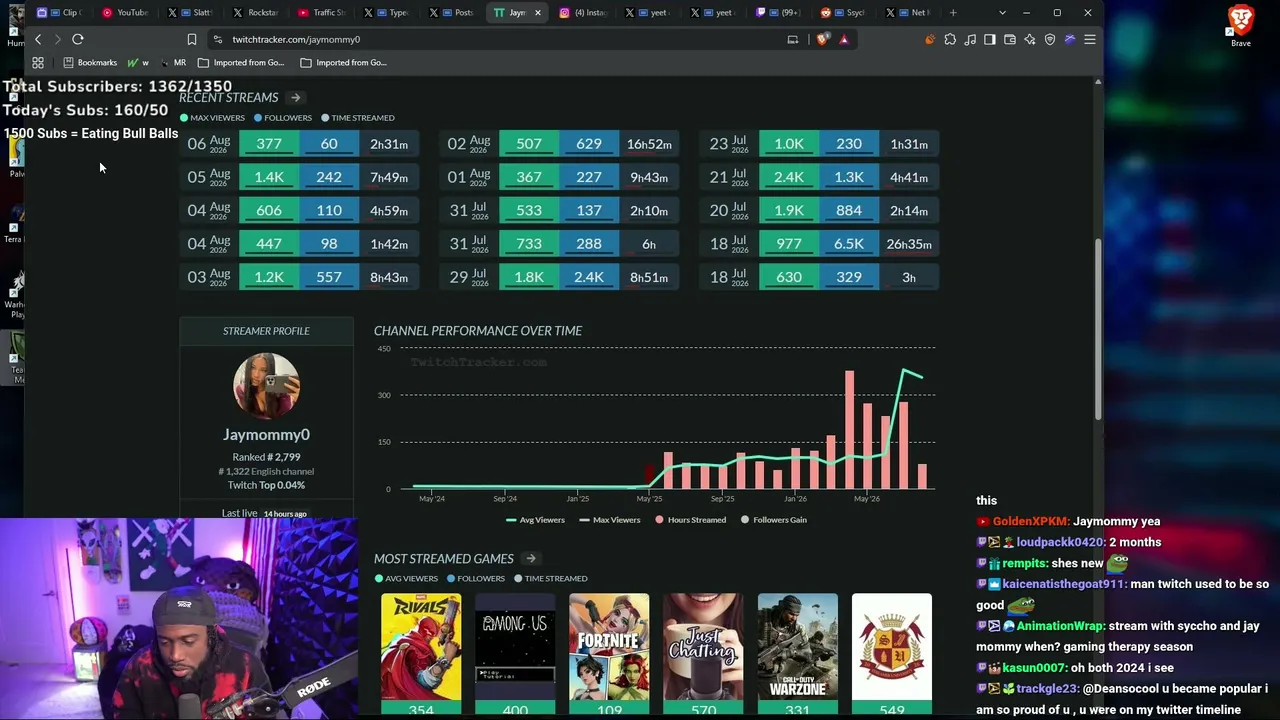Open the 03 Aug stream with 8h43m

pos(299,277)
